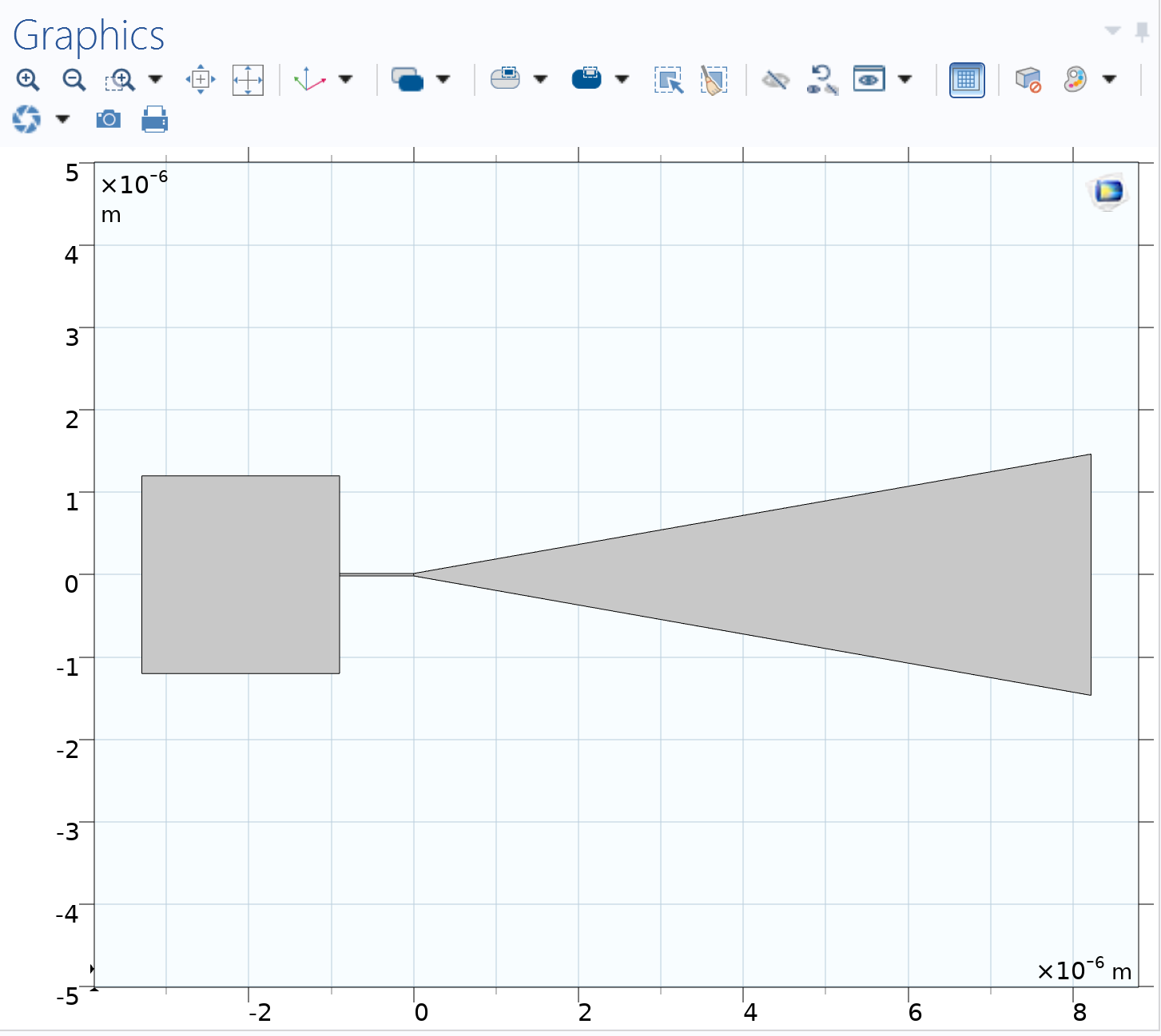Click the Graphics panel title
Image resolution: width=1161 pixels, height=1036 pixels.
point(89,36)
